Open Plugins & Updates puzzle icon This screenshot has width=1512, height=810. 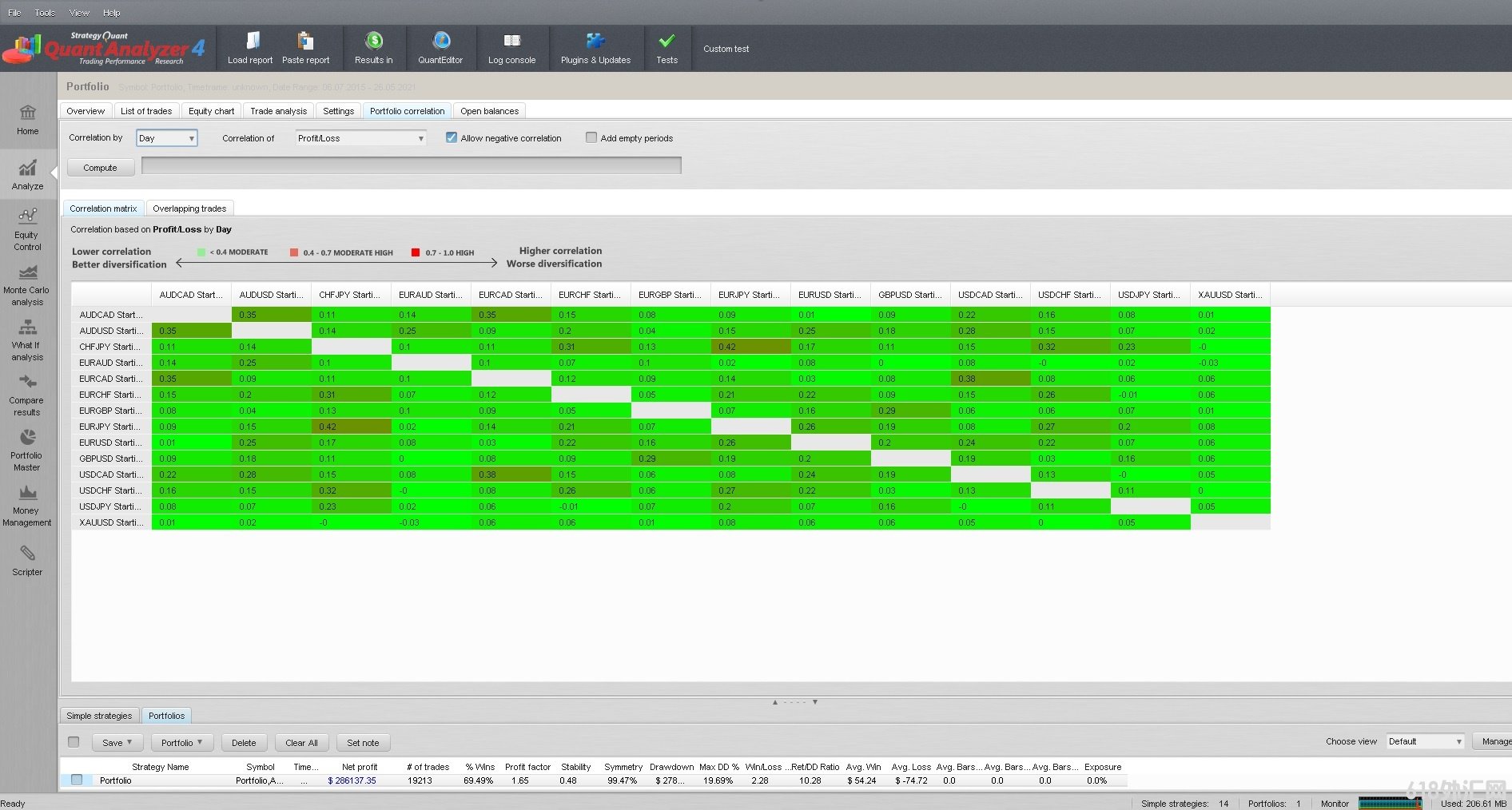coord(595,42)
